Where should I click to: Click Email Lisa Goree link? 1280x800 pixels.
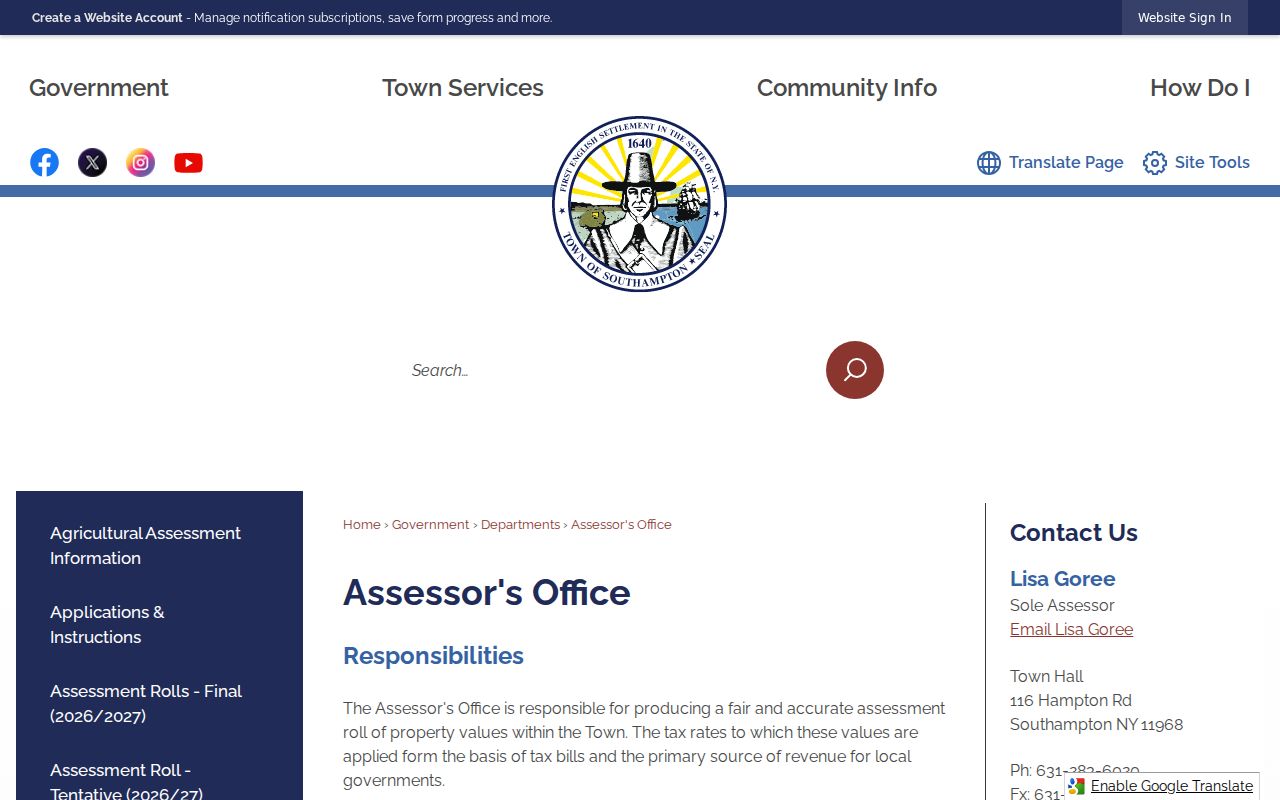click(x=1071, y=629)
